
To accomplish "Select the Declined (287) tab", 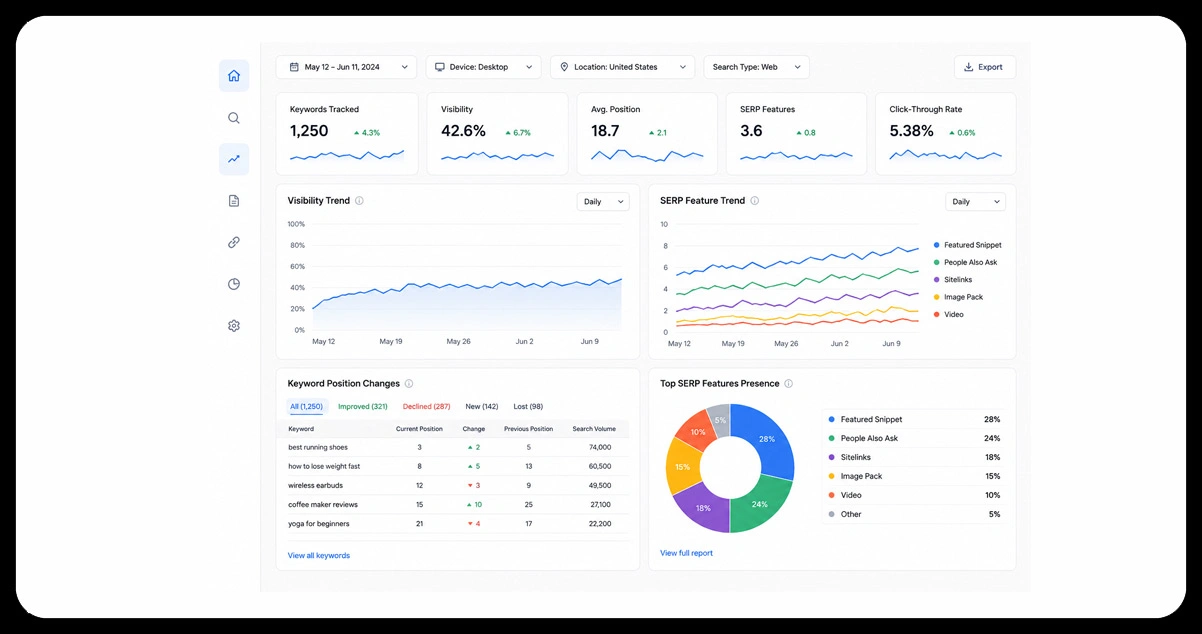I will point(427,407).
